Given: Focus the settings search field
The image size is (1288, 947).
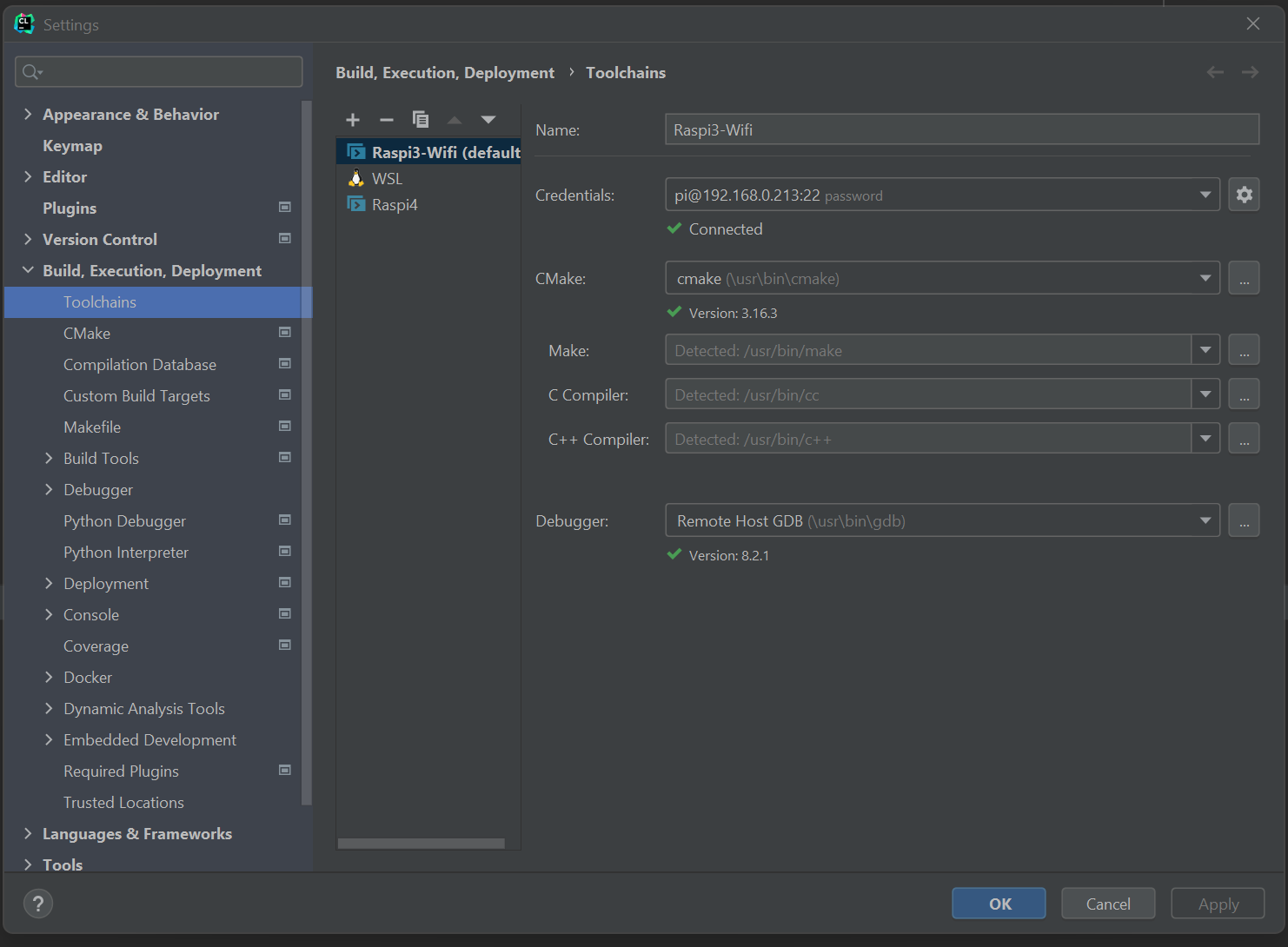Looking at the screenshot, I should click(159, 72).
